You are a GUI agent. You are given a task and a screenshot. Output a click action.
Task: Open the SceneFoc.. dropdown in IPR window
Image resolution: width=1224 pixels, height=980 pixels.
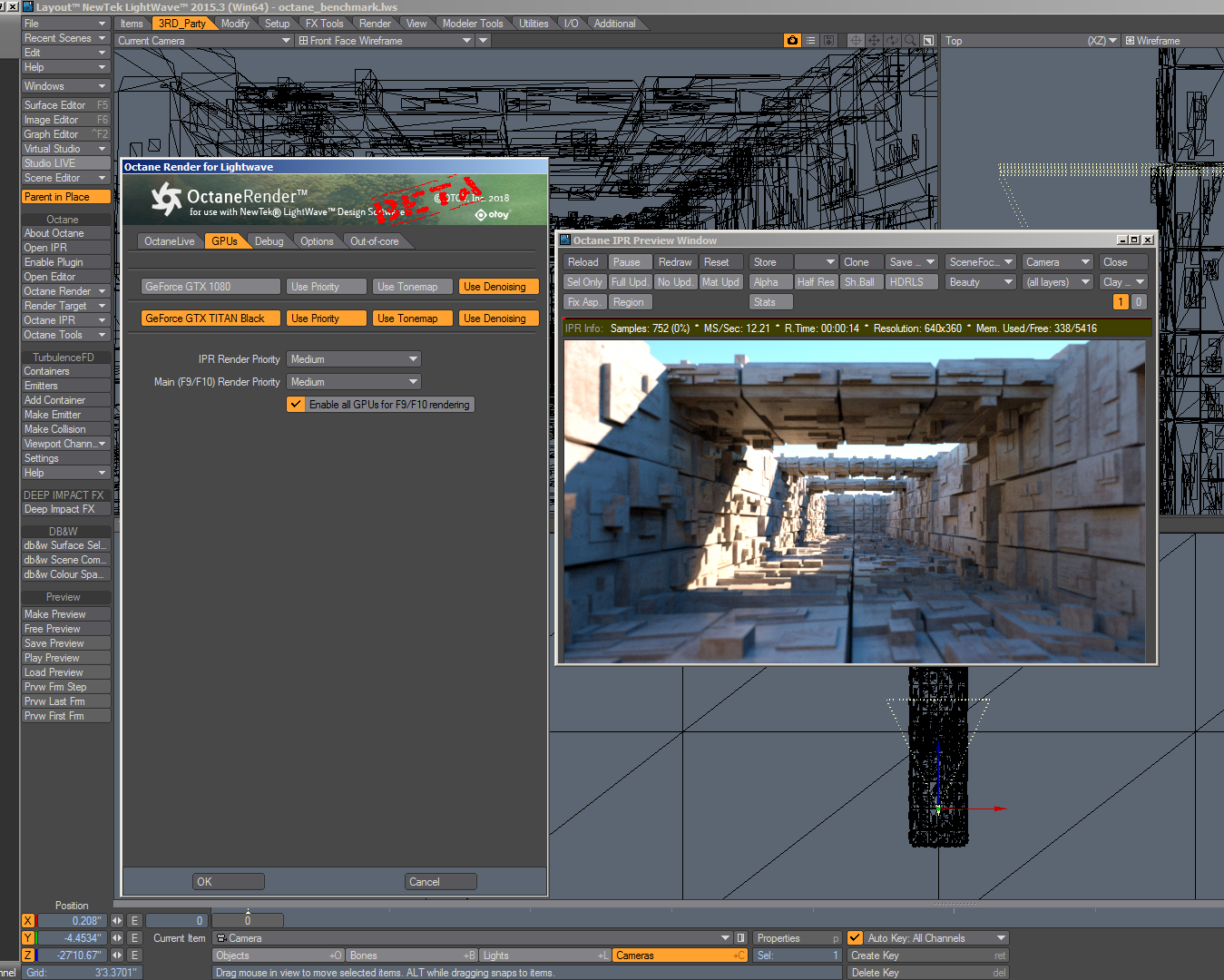pos(980,262)
